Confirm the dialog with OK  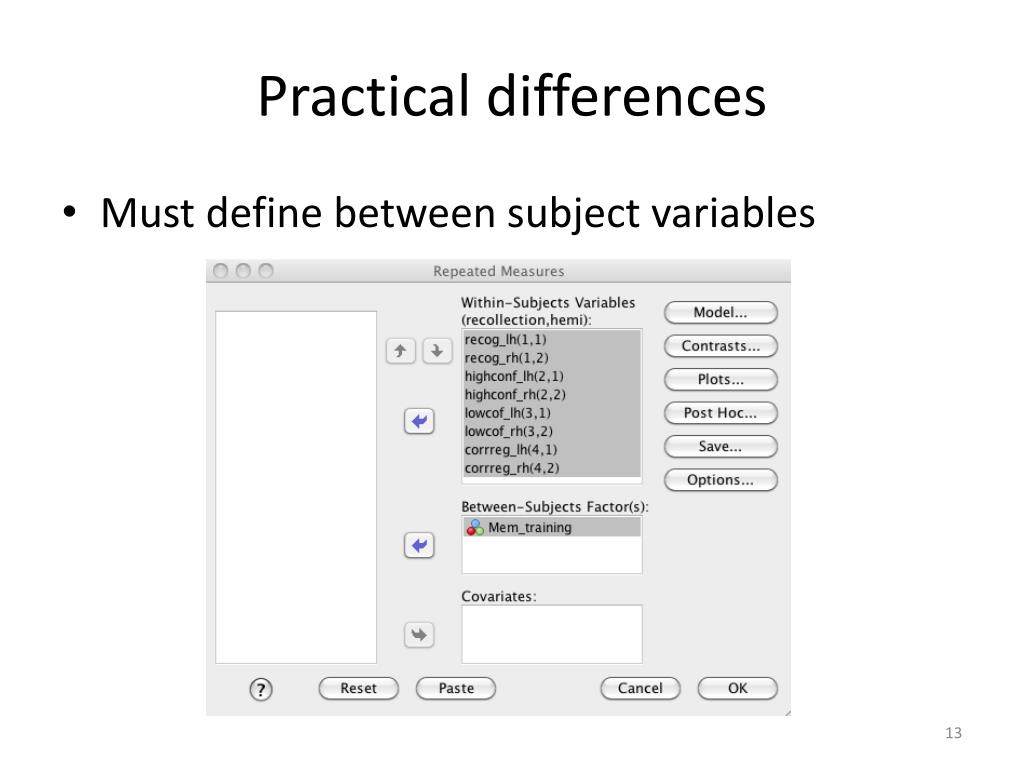(737, 688)
